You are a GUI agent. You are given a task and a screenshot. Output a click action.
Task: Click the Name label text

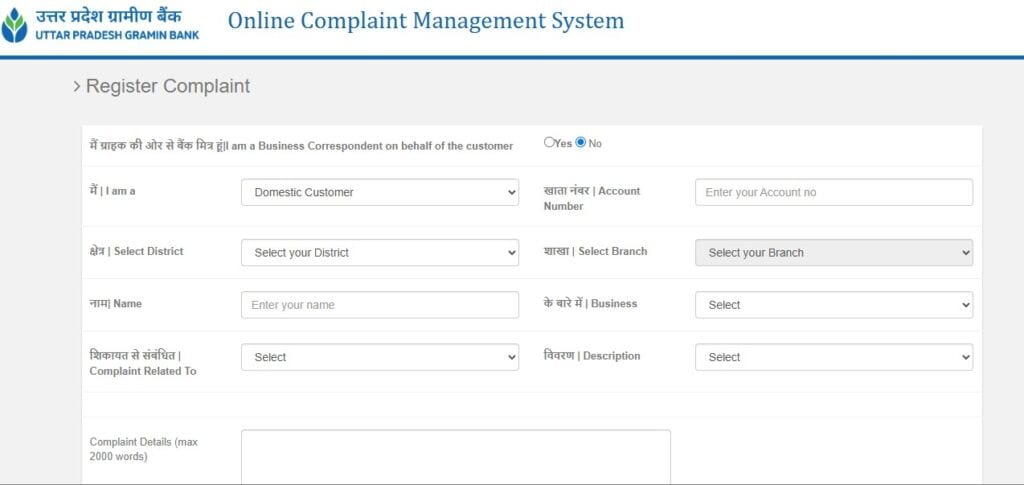tap(116, 304)
